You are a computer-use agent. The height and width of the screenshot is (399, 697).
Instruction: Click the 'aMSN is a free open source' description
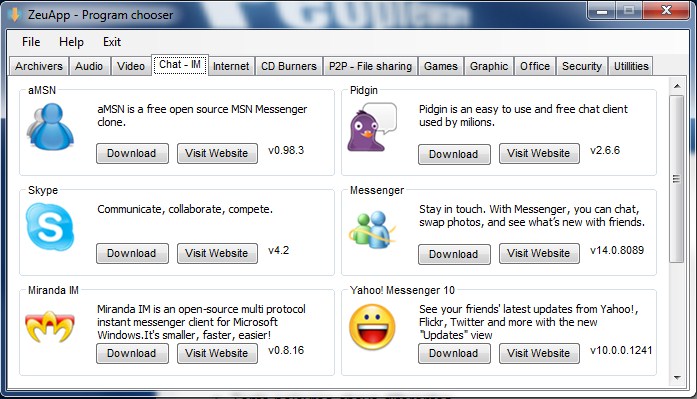[x=202, y=116]
